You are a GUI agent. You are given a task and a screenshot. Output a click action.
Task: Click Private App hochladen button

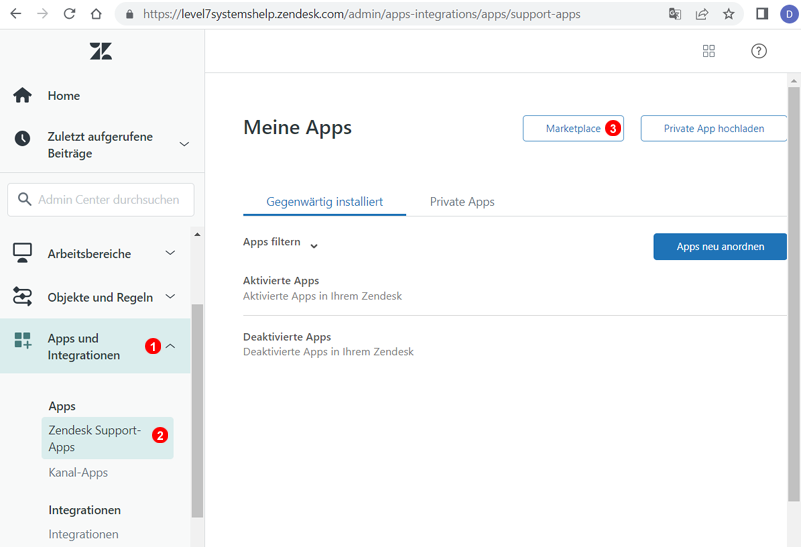click(x=714, y=128)
